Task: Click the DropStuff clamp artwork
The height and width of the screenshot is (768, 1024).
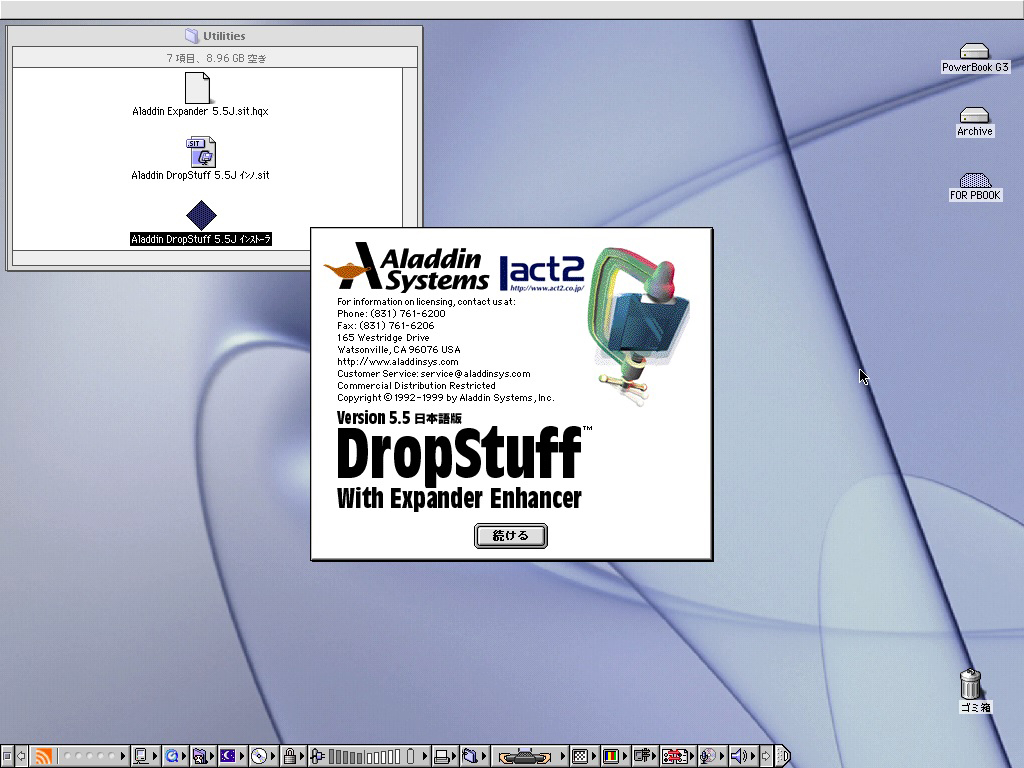Action: click(639, 325)
